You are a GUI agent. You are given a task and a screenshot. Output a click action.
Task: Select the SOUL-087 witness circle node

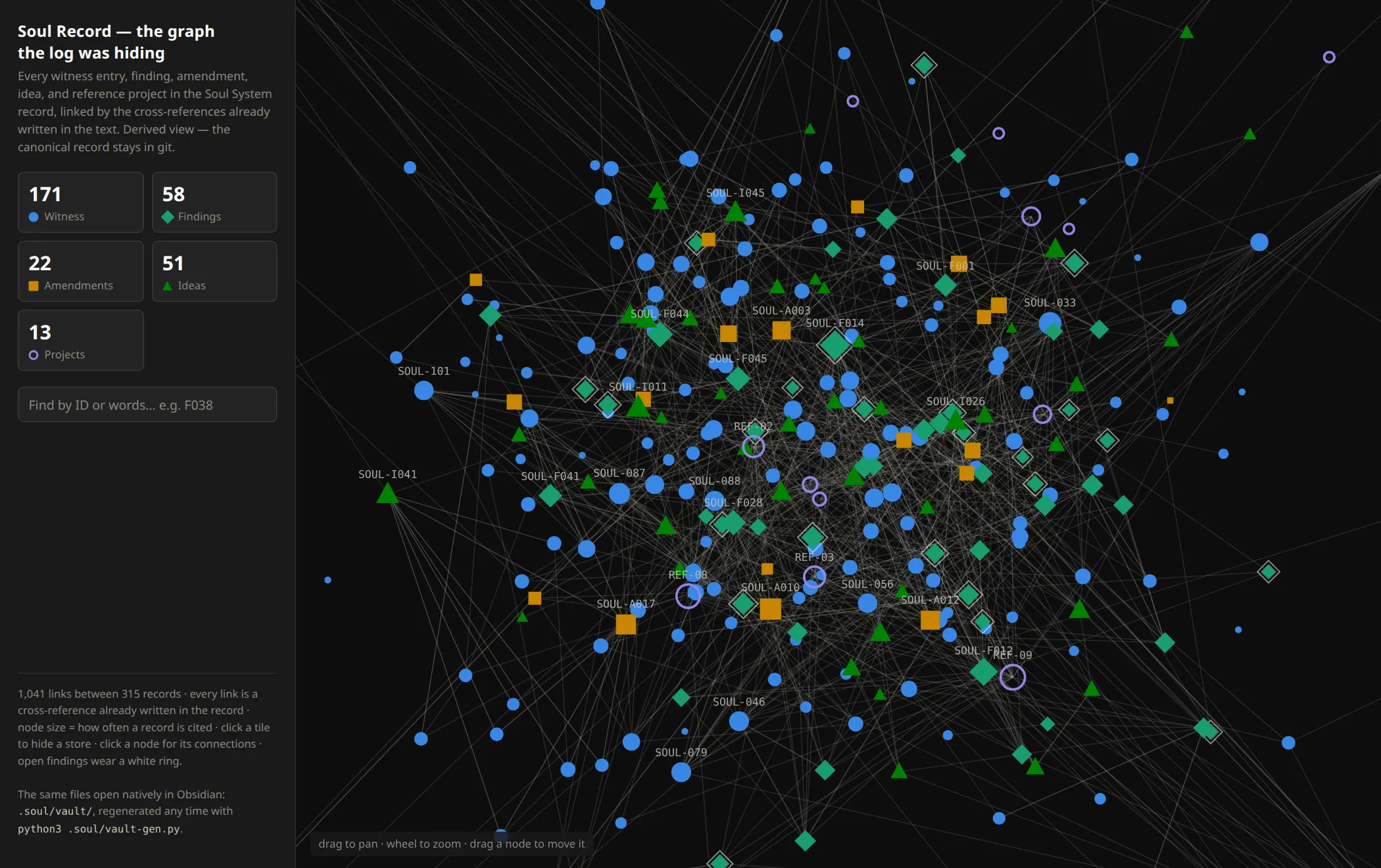tap(619, 493)
